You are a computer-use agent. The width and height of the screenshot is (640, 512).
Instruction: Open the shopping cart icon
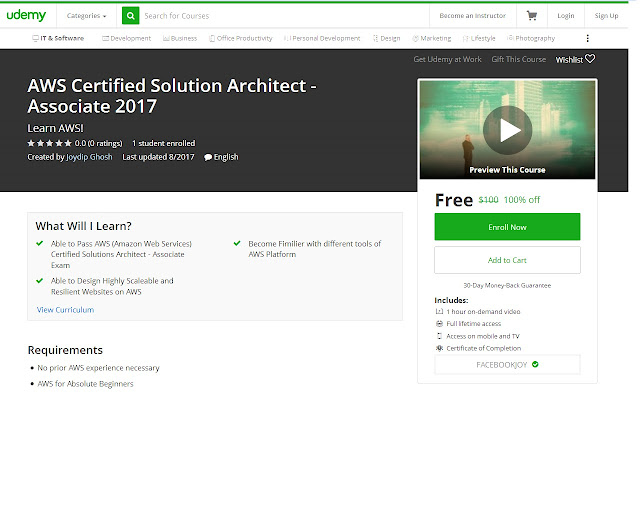click(531, 16)
